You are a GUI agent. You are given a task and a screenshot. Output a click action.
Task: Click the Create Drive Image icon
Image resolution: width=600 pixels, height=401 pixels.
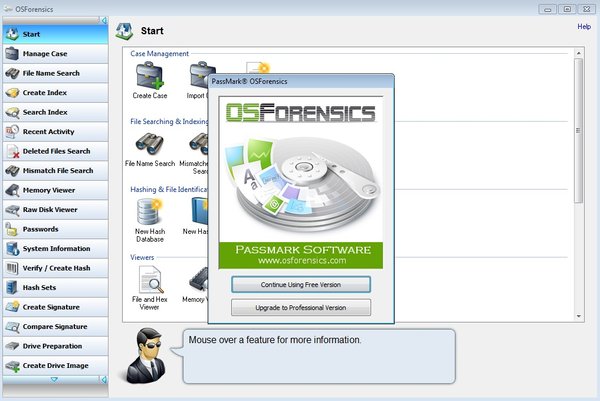[x=13, y=366]
